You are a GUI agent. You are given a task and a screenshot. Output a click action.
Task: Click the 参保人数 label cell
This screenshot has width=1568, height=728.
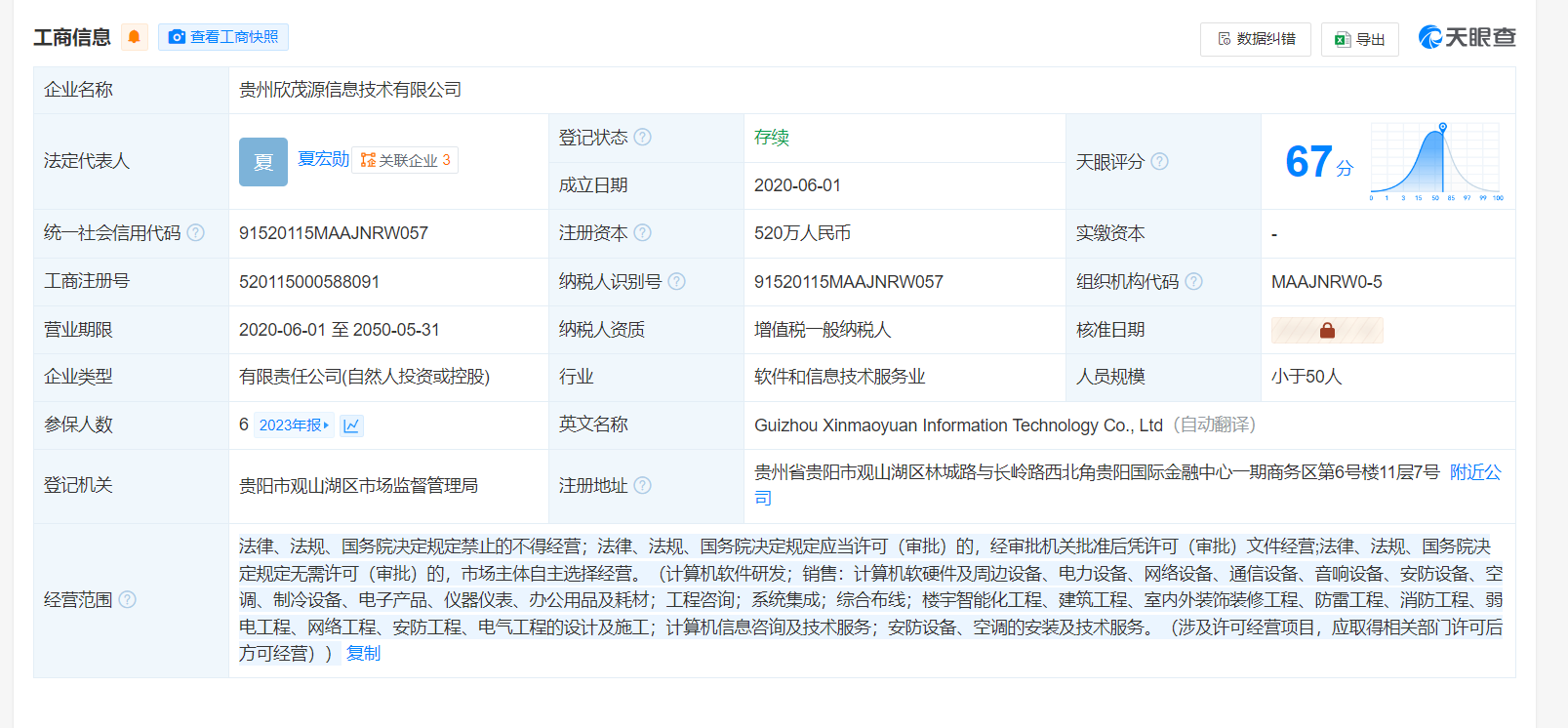click(x=131, y=425)
